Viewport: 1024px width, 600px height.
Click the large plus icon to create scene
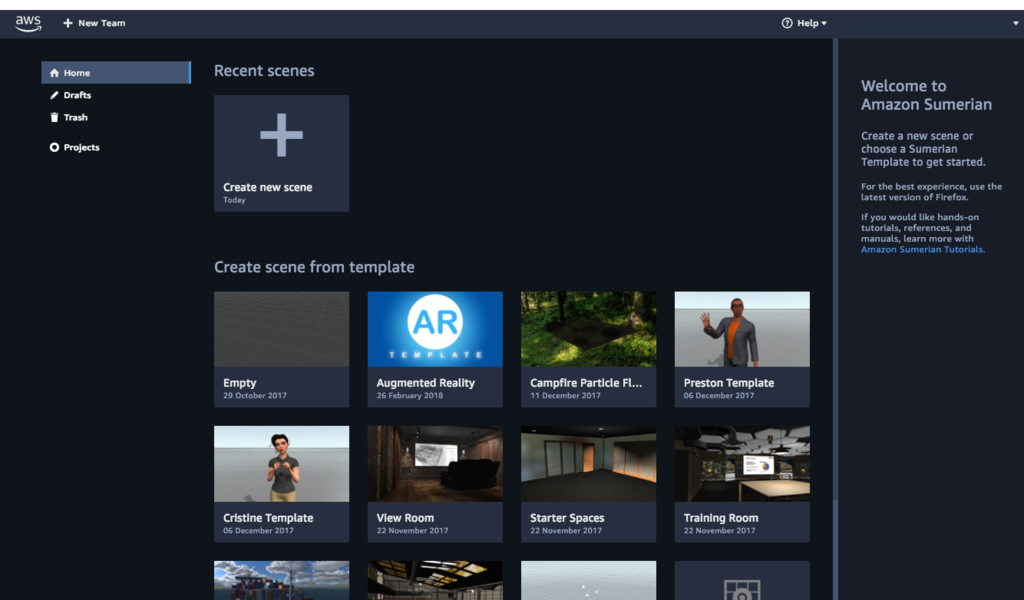281,135
